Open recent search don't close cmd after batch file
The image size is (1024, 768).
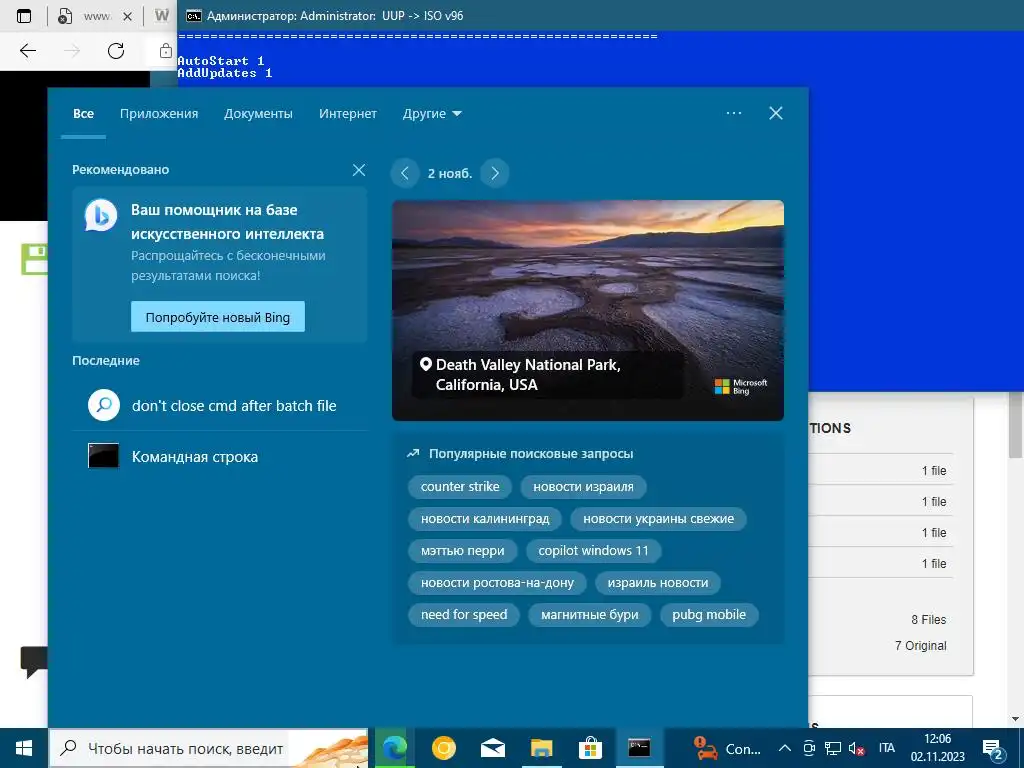[x=219, y=406]
